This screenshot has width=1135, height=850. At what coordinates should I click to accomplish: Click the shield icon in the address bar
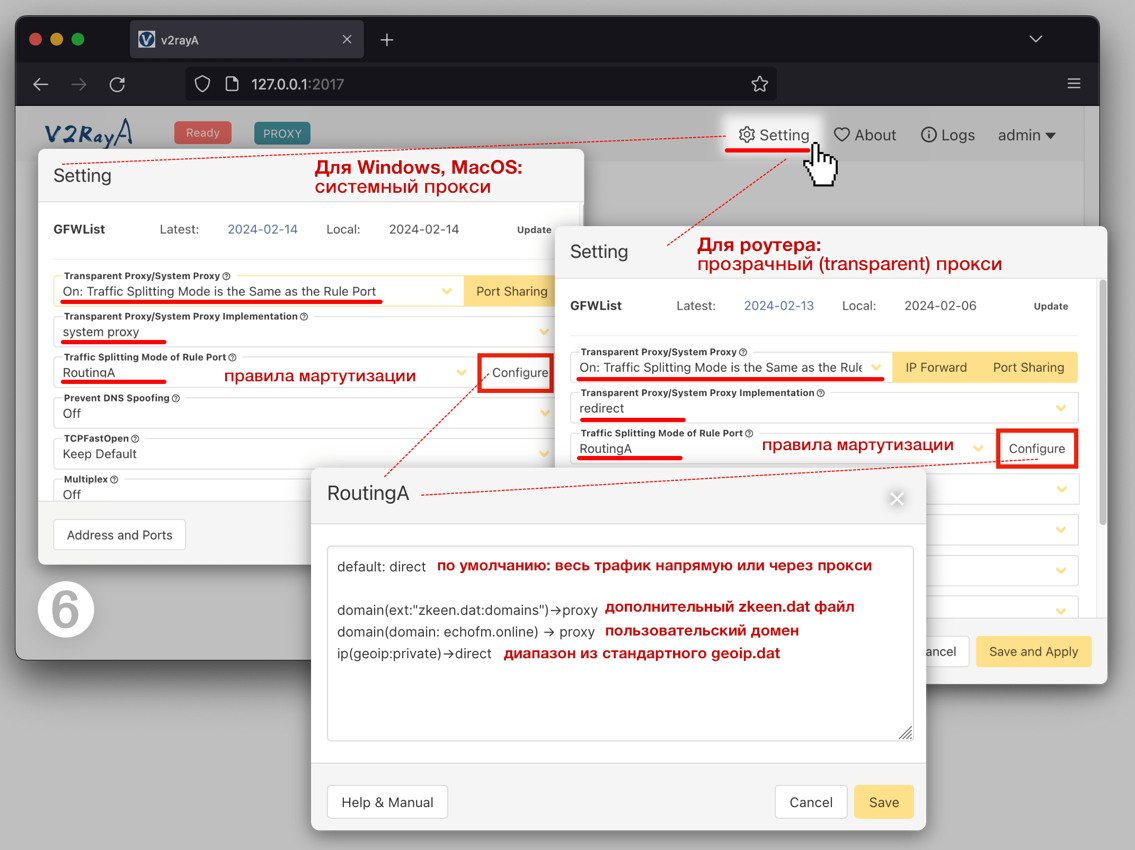203,84
